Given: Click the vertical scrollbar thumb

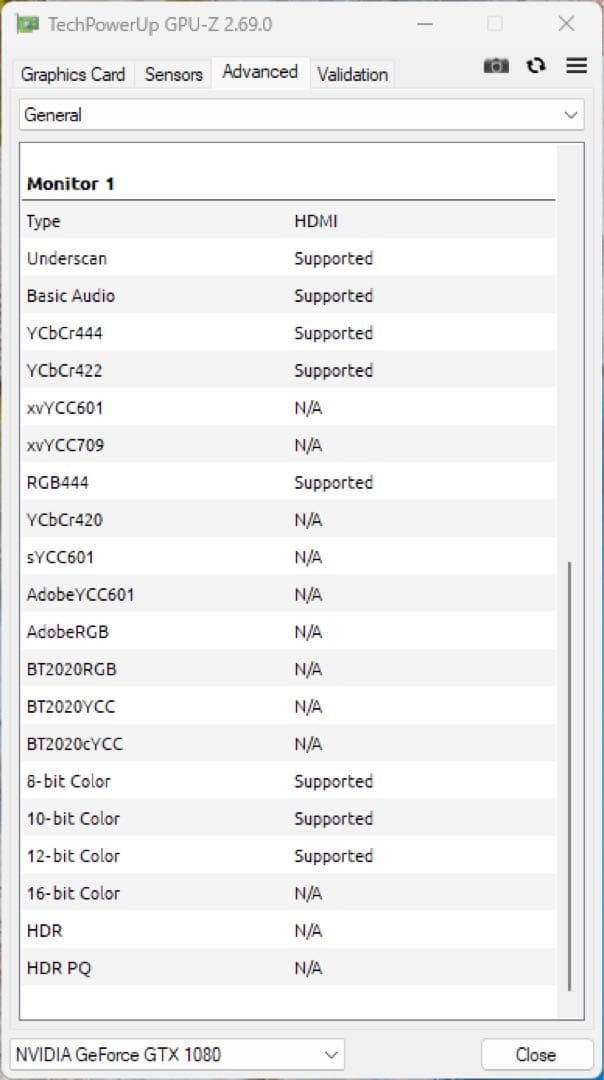Looking at the screenshot, I should click(570, 776).
